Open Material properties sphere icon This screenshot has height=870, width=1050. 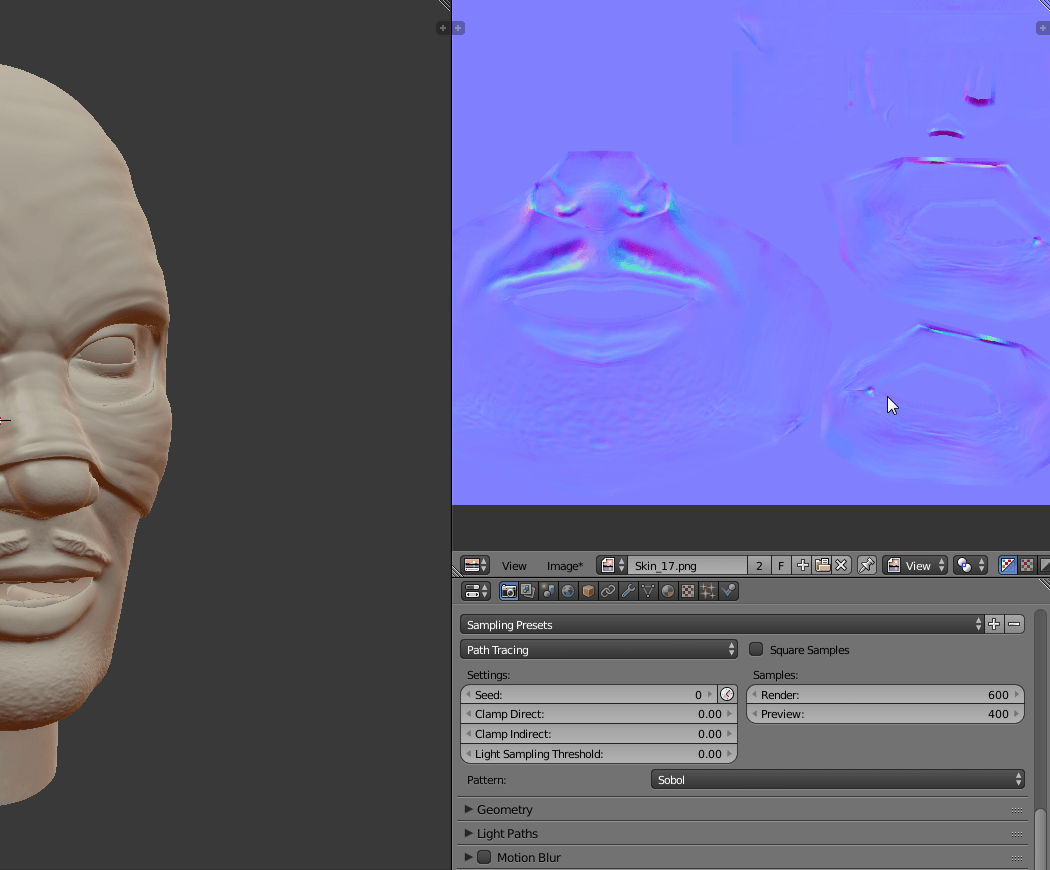[x=668, y=591]
